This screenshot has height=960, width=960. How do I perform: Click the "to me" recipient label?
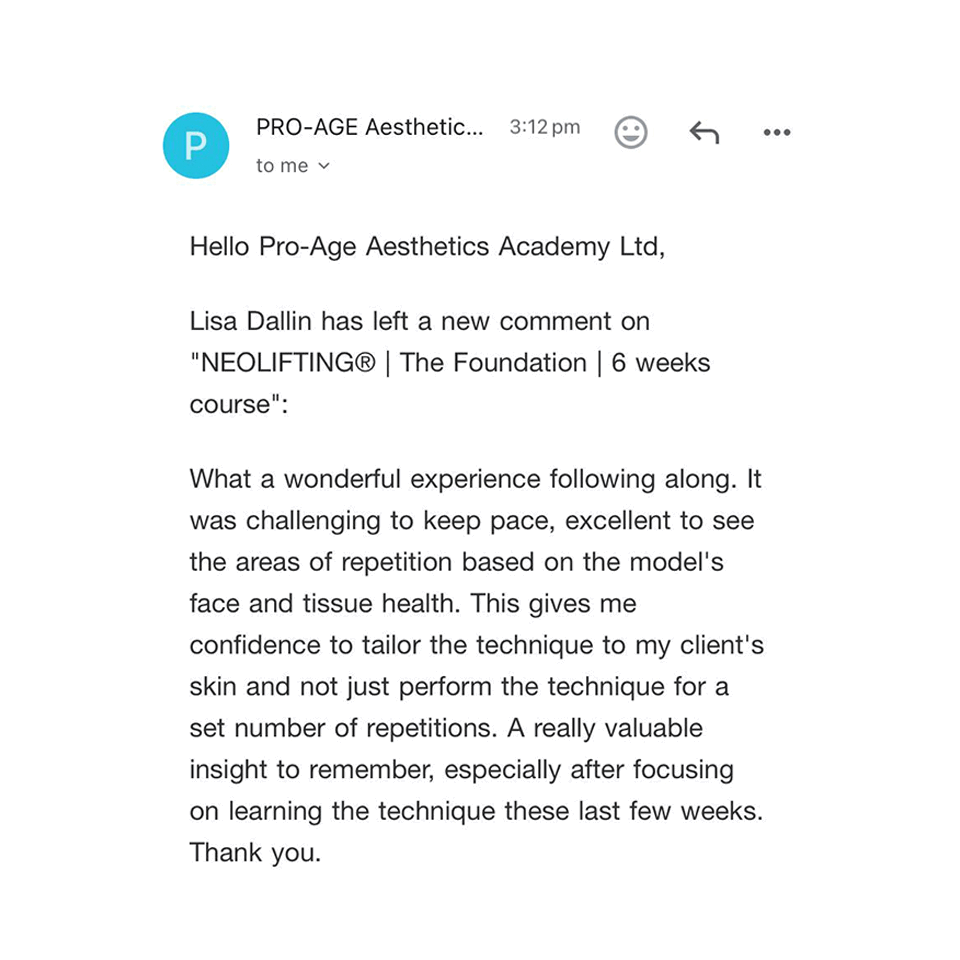[x=282, y=167]
